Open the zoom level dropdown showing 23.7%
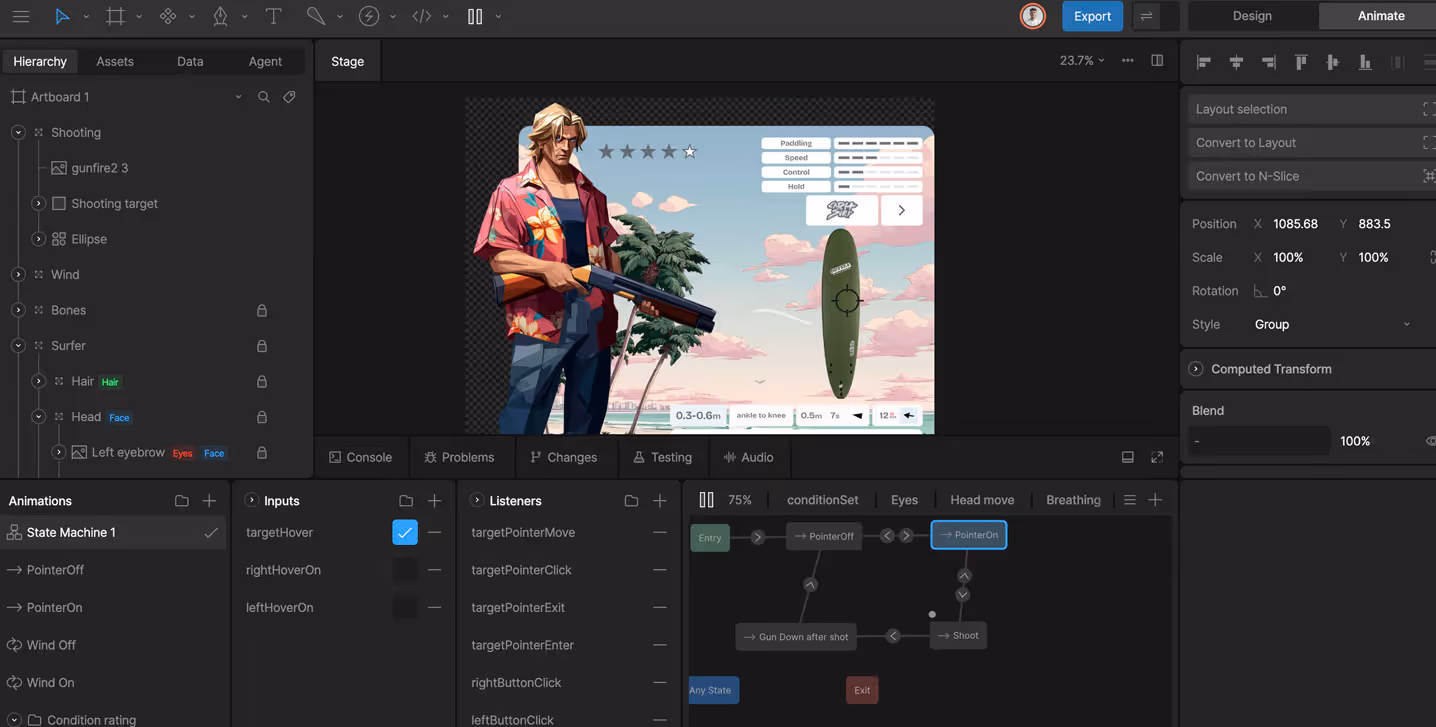1436x727 pixels. point(1081,60)
